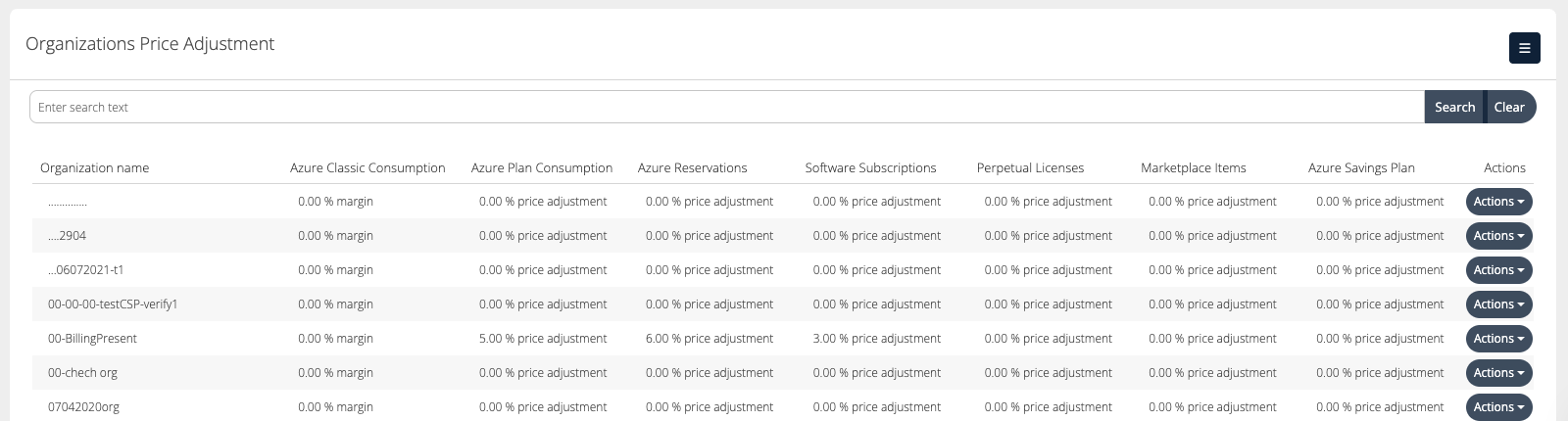Select the Perpetual Licenses column header

[x=1030, y=168]
